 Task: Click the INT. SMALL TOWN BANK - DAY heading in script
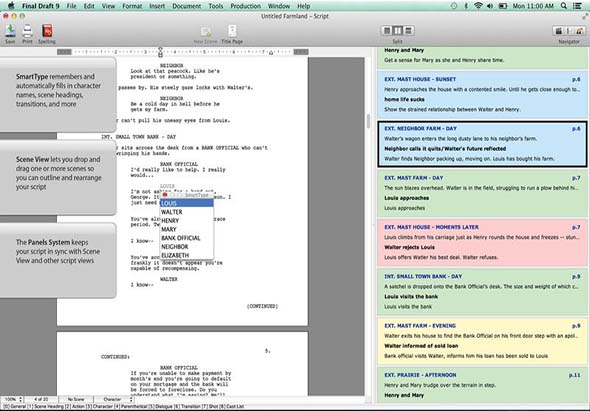138,137
